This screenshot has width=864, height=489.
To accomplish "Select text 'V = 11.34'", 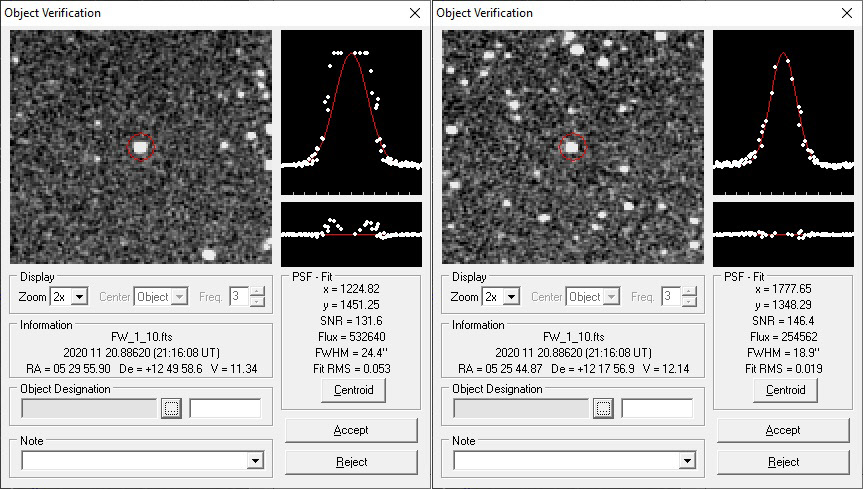I will 234,369.
